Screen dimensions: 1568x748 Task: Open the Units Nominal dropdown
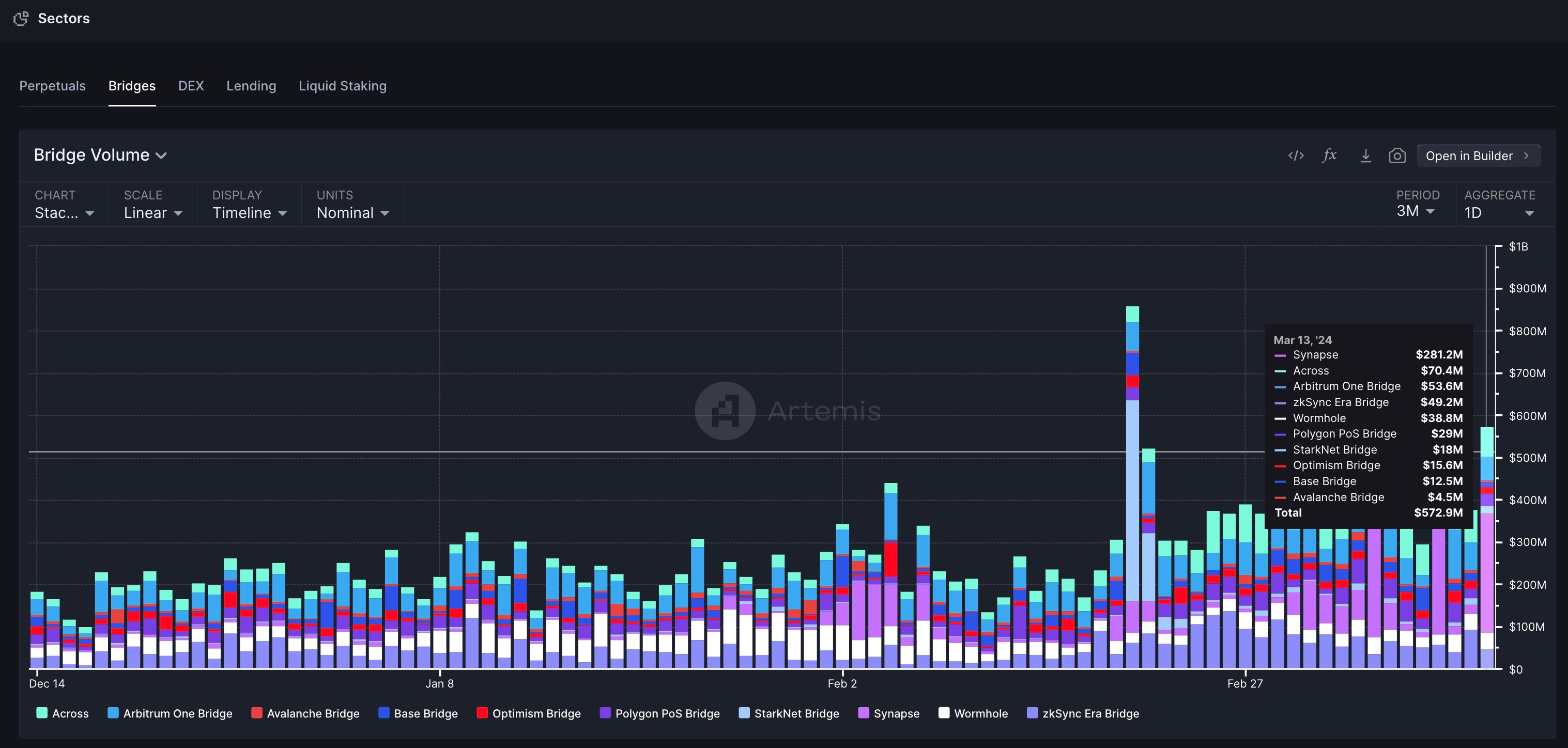[352, 205]
